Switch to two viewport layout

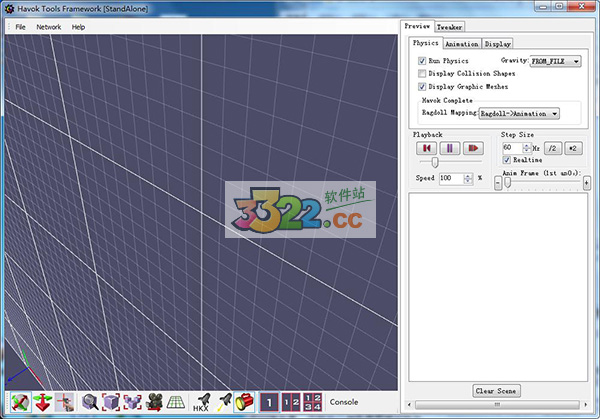(291, 402)
